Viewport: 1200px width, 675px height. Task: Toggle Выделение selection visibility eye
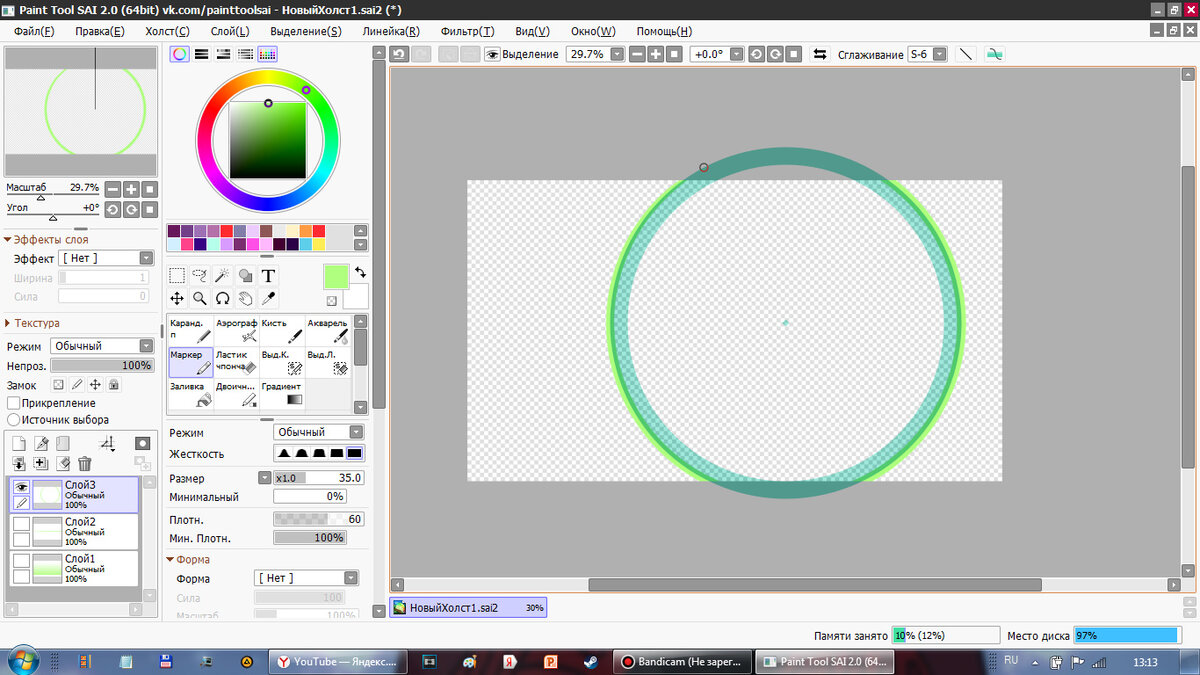492,54
